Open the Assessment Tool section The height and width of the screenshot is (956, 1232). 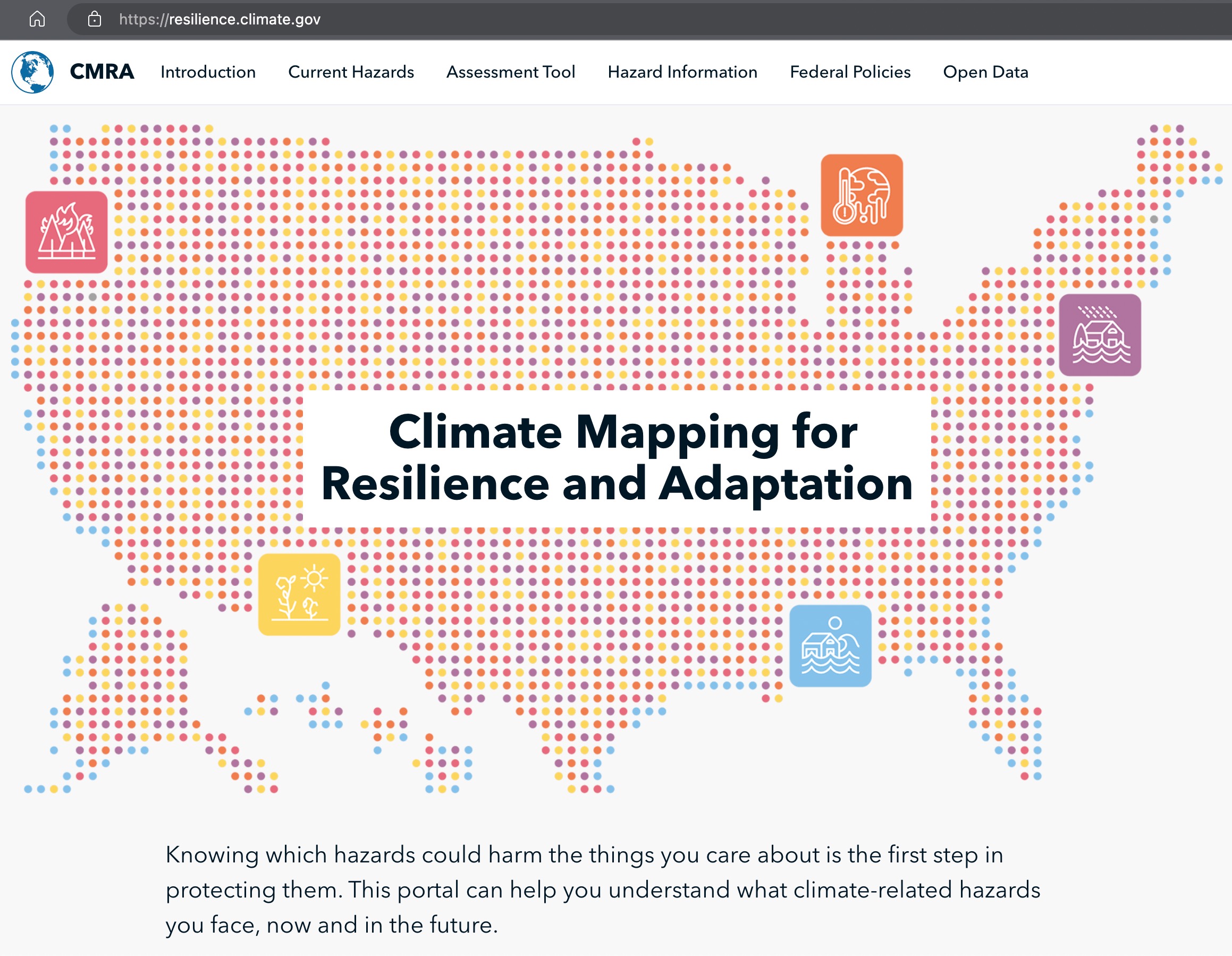(x=511, y=72)
